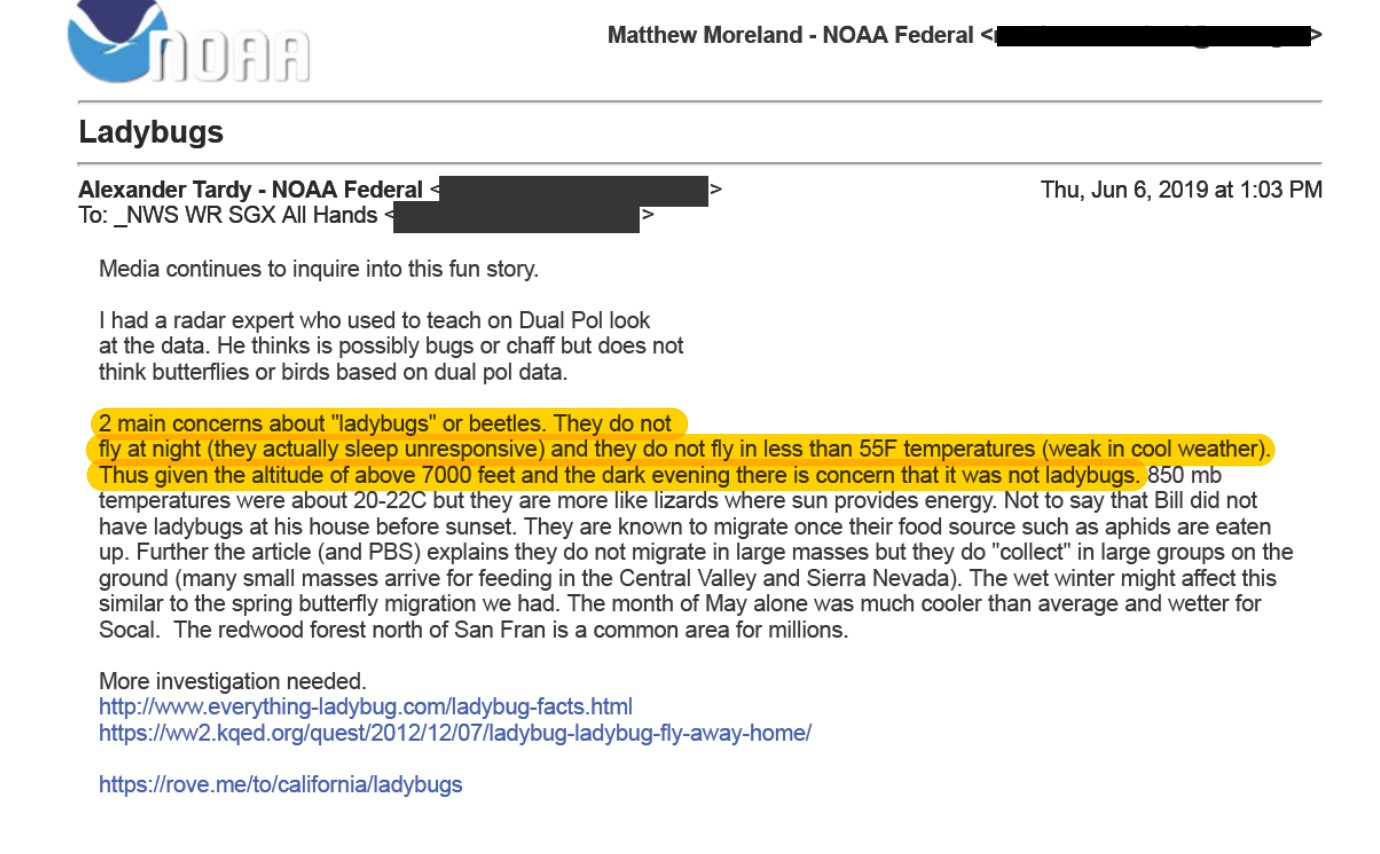Click the redacted sender email address
Image resolution: width=1380 pixels, height=854 pixels.
click(x=574, y=190)
